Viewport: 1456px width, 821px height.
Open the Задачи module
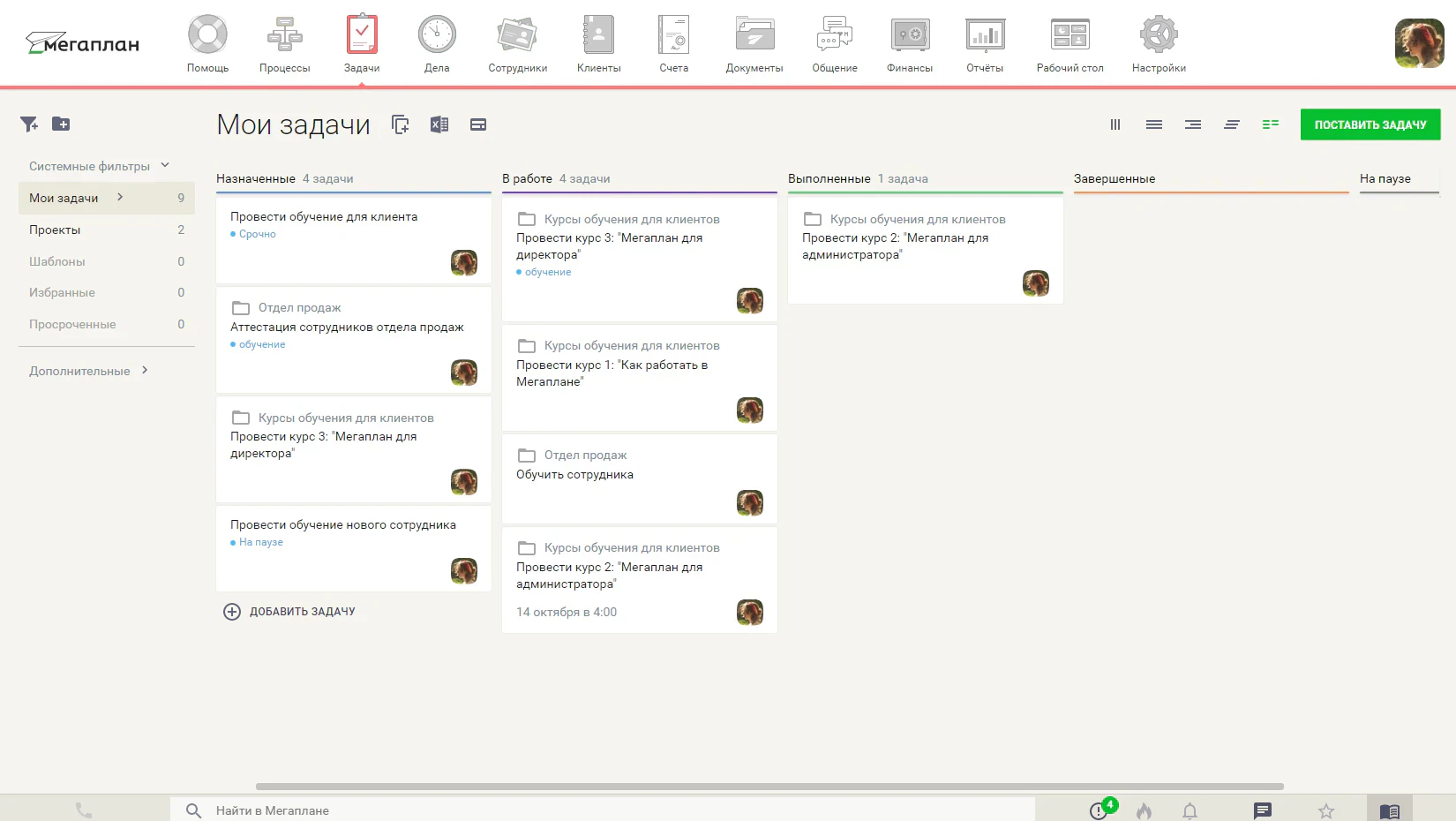(x=362, y=43)
